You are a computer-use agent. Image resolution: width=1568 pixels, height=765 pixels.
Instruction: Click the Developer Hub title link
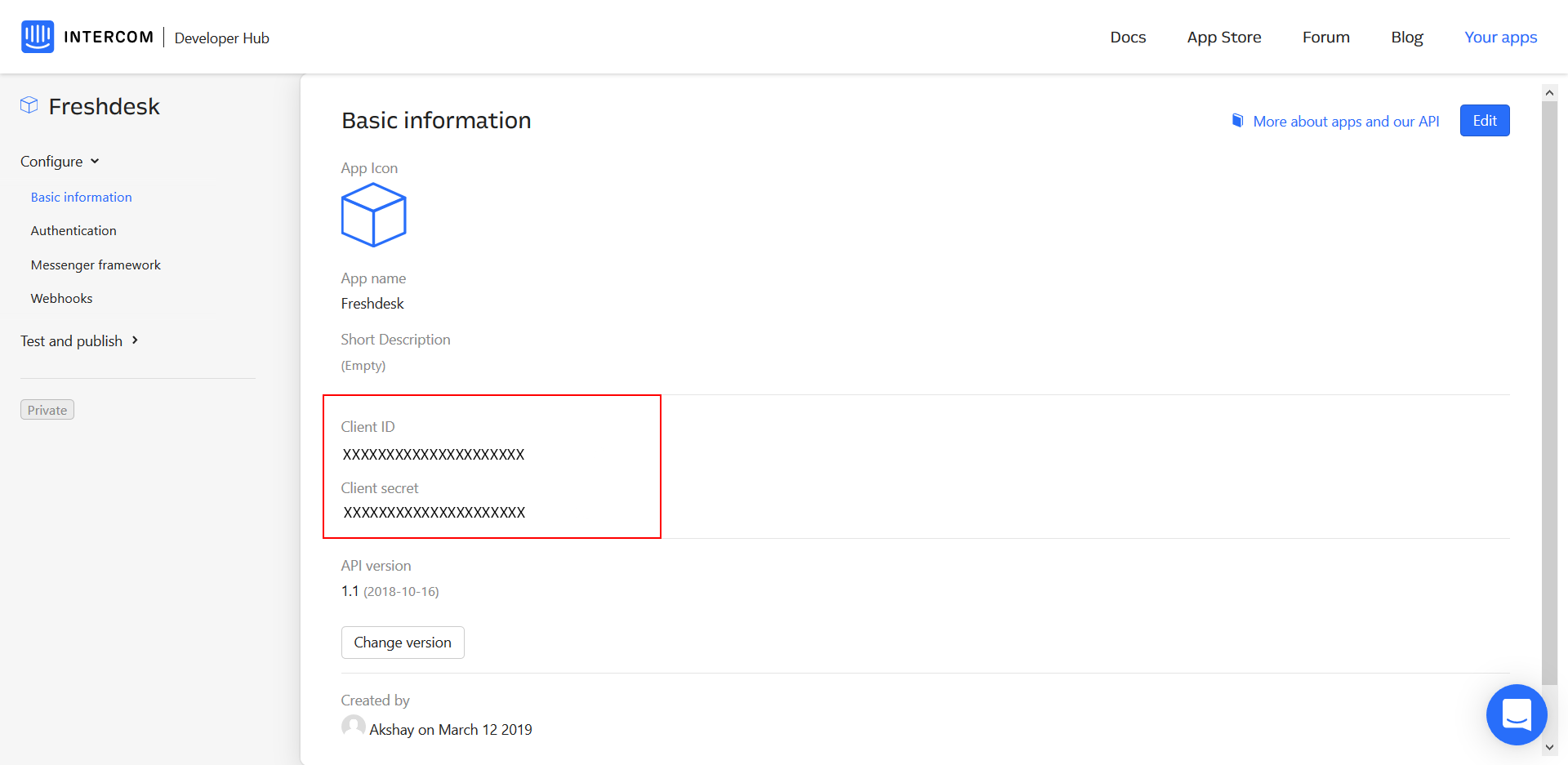click(221, 38)
